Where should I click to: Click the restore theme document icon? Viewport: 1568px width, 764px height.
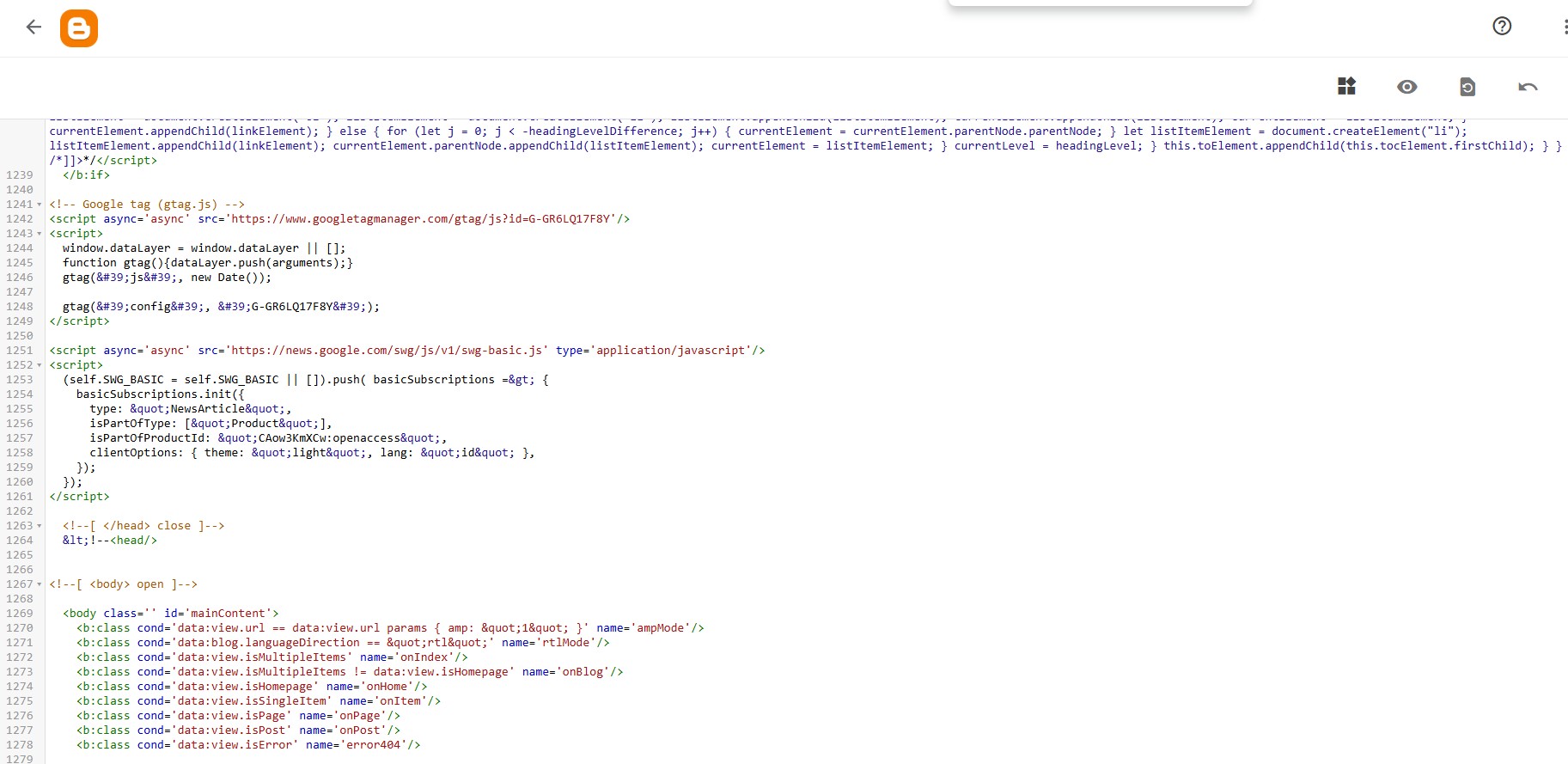click(x=1467, y=87)
